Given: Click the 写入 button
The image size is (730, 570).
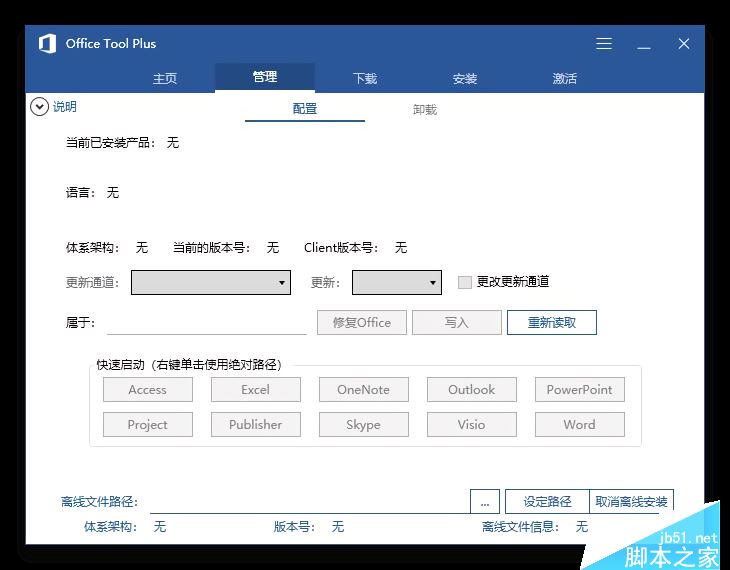Looking at the screenshot, I should pyautogui.click(x=457, y=322).
